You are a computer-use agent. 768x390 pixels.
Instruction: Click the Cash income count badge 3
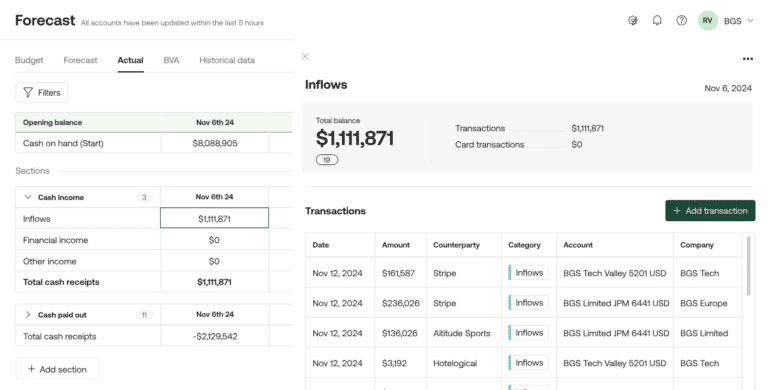(144, 197)
